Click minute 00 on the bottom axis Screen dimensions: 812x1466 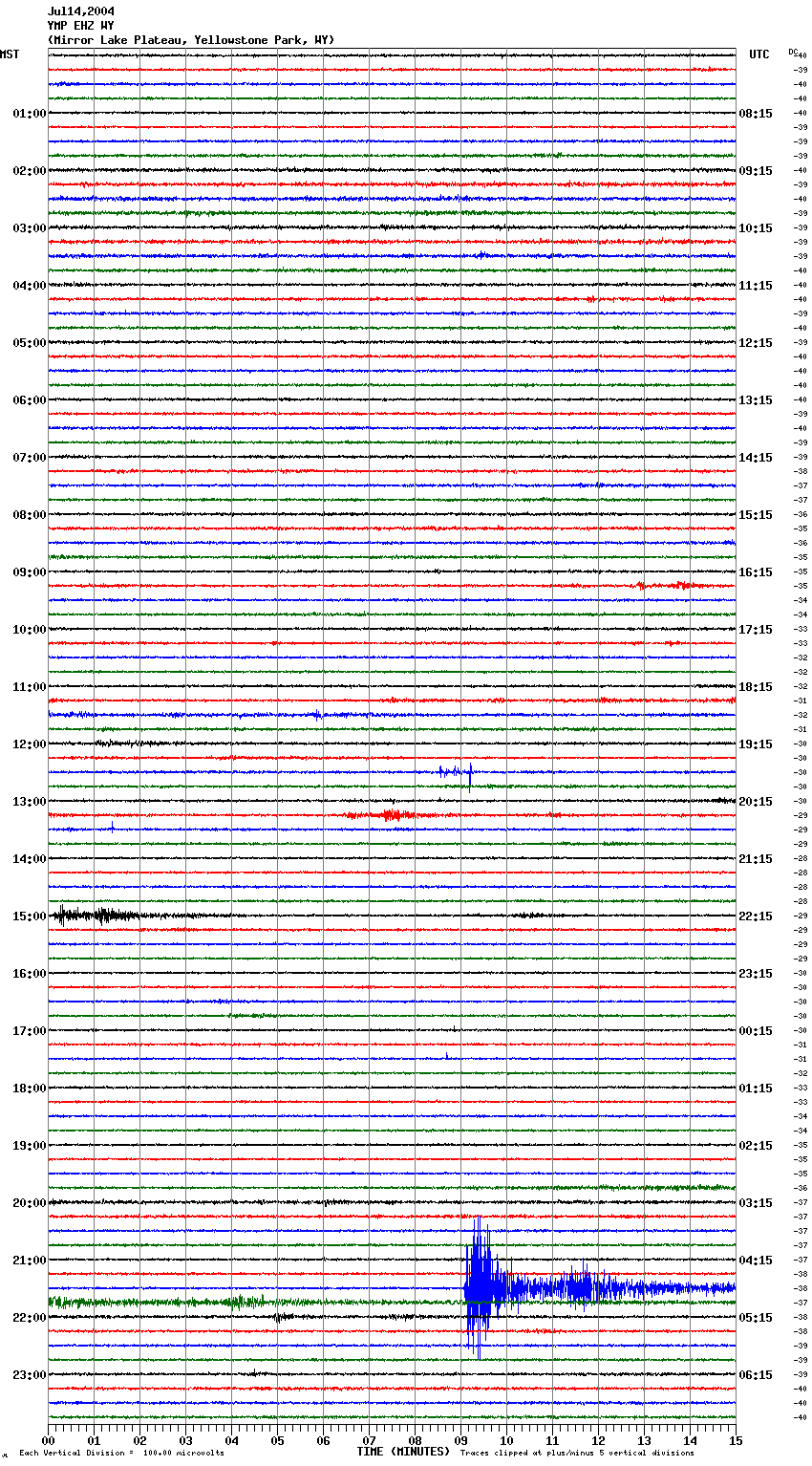[x=49, y=1440]
